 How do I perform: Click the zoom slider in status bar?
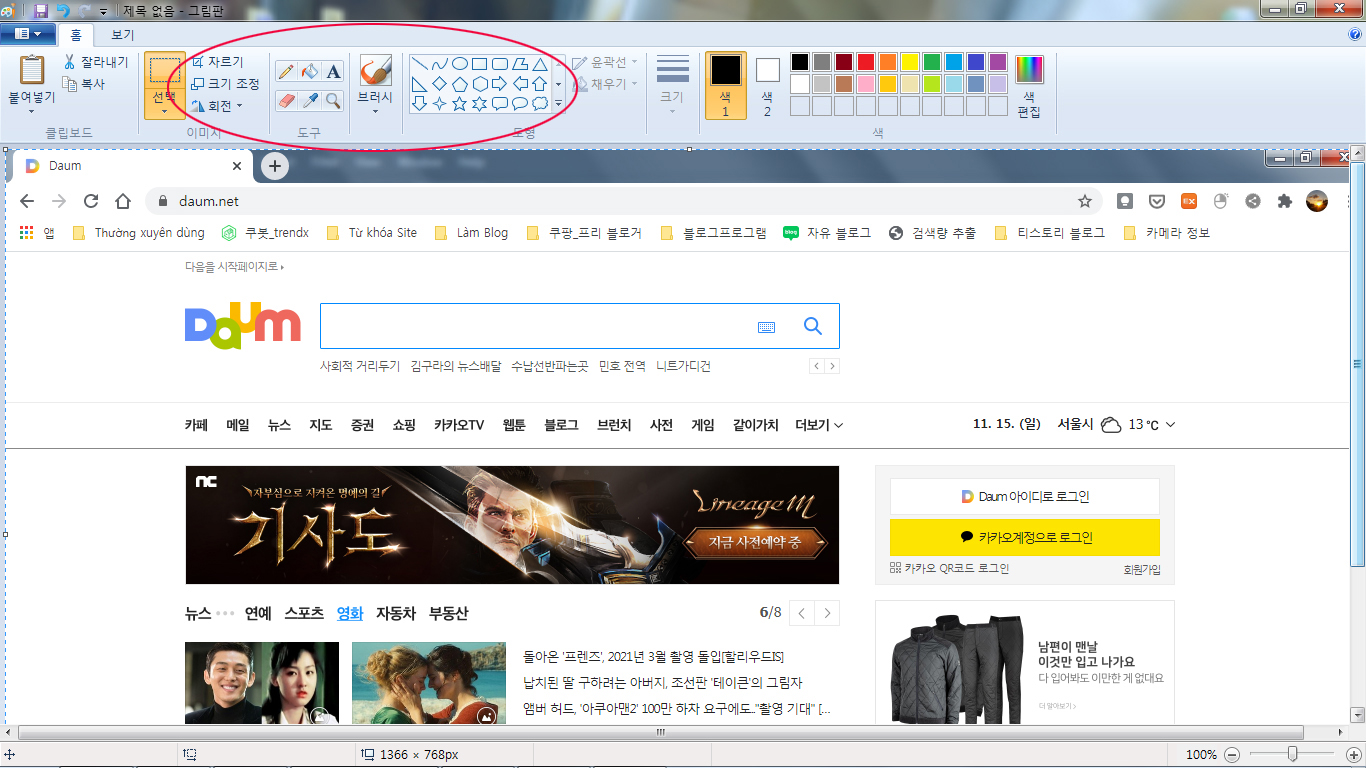tap(1293, 755)
